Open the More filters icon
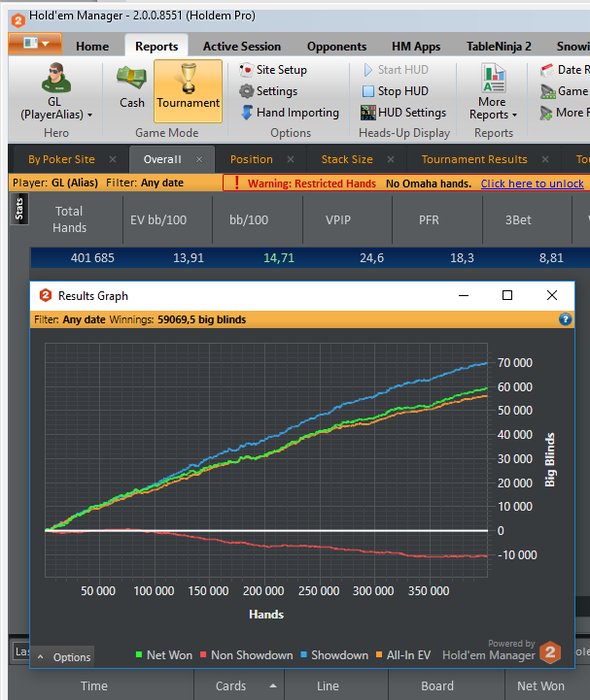590x700 pixels. pos(546,113)
